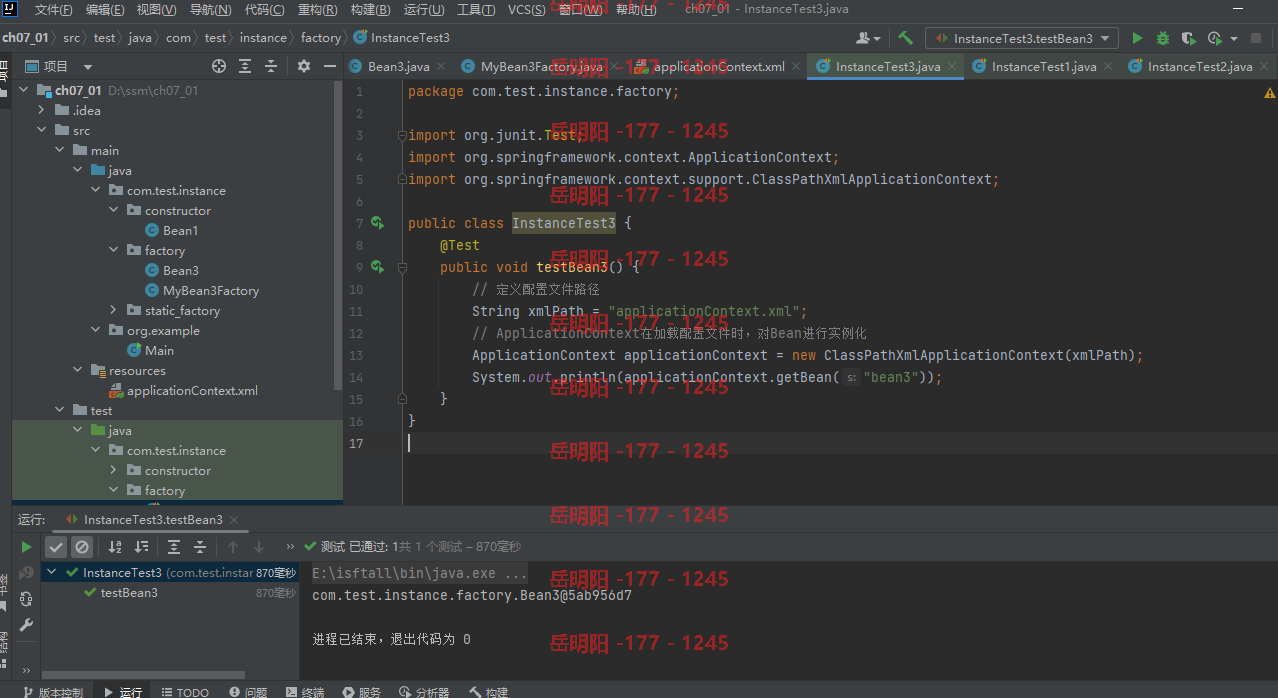Select Bean1 class in the project tree

[181, 230]
